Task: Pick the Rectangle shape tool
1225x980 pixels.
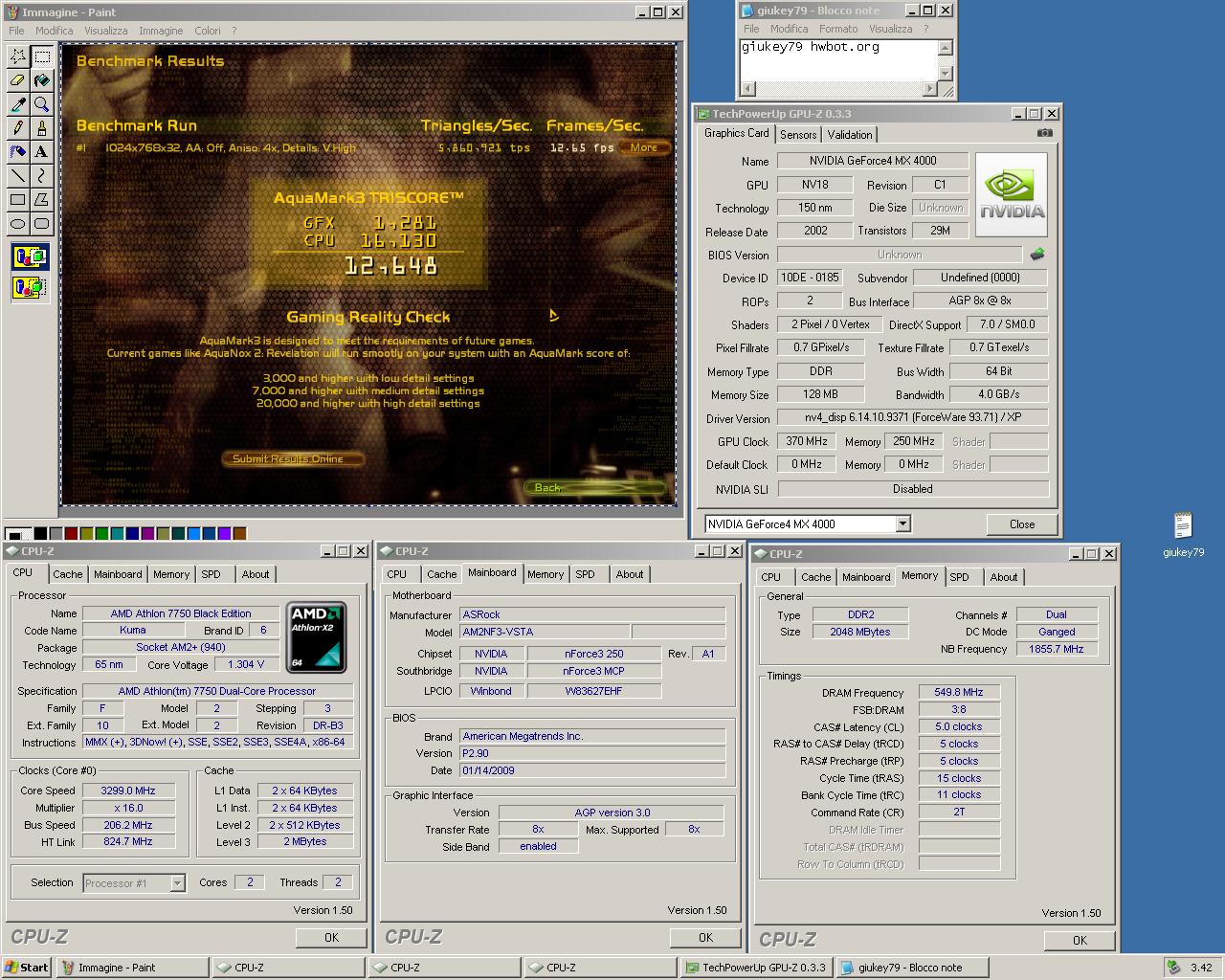Action: [x=17, y=199]
